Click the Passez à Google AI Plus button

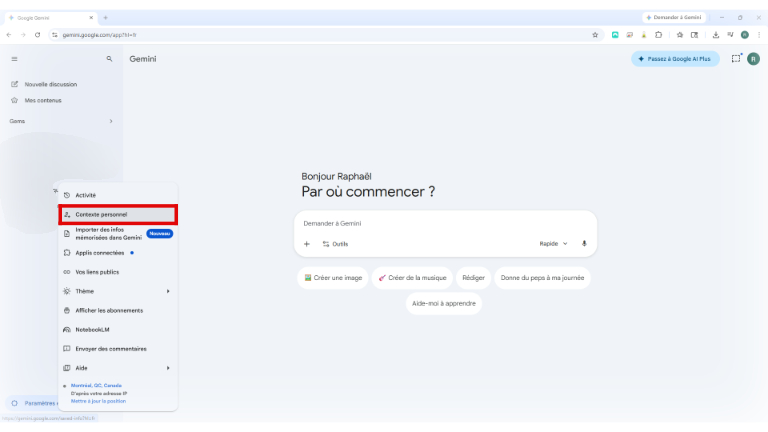point(674,59)
